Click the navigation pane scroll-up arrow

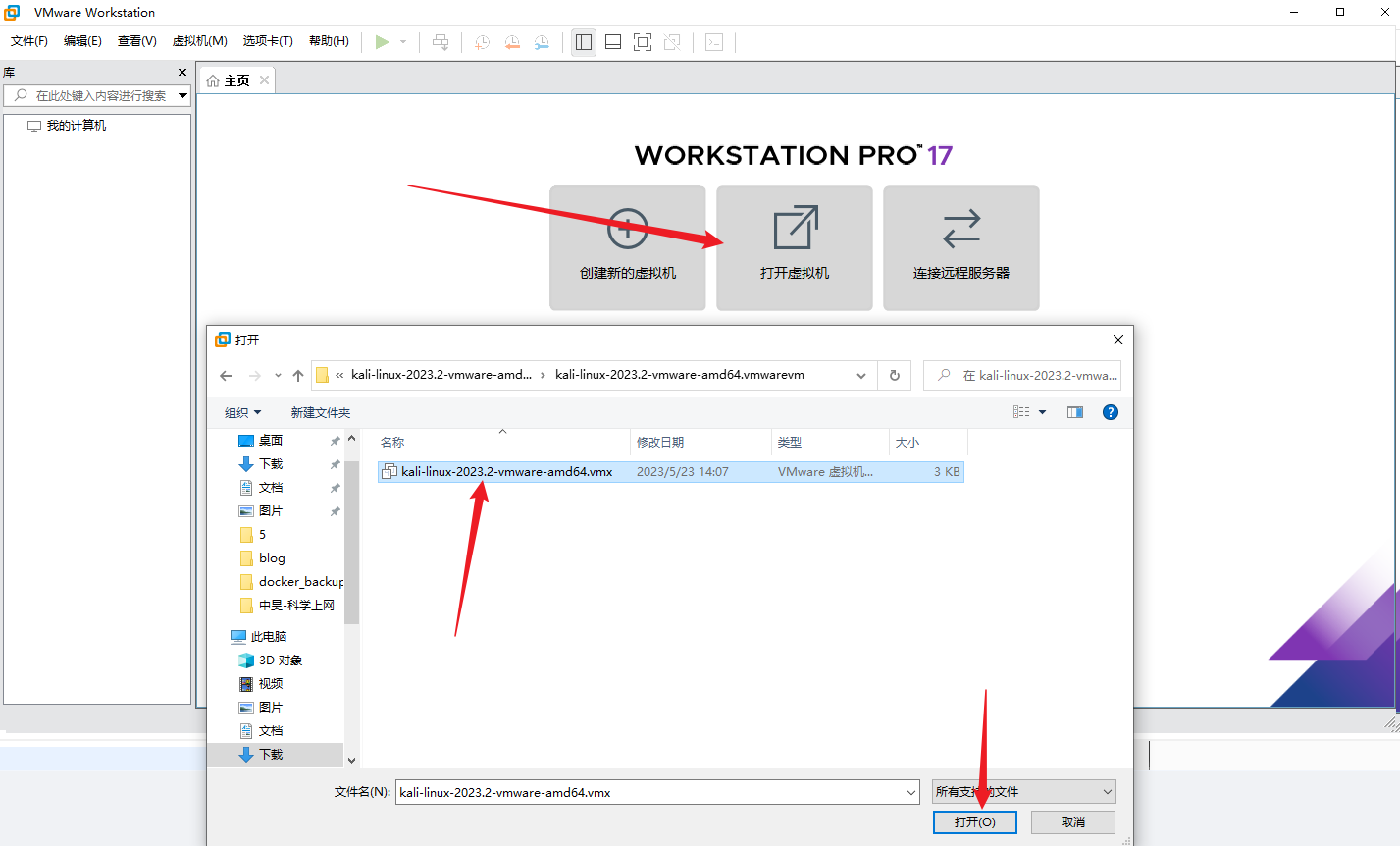coord(351,439)
